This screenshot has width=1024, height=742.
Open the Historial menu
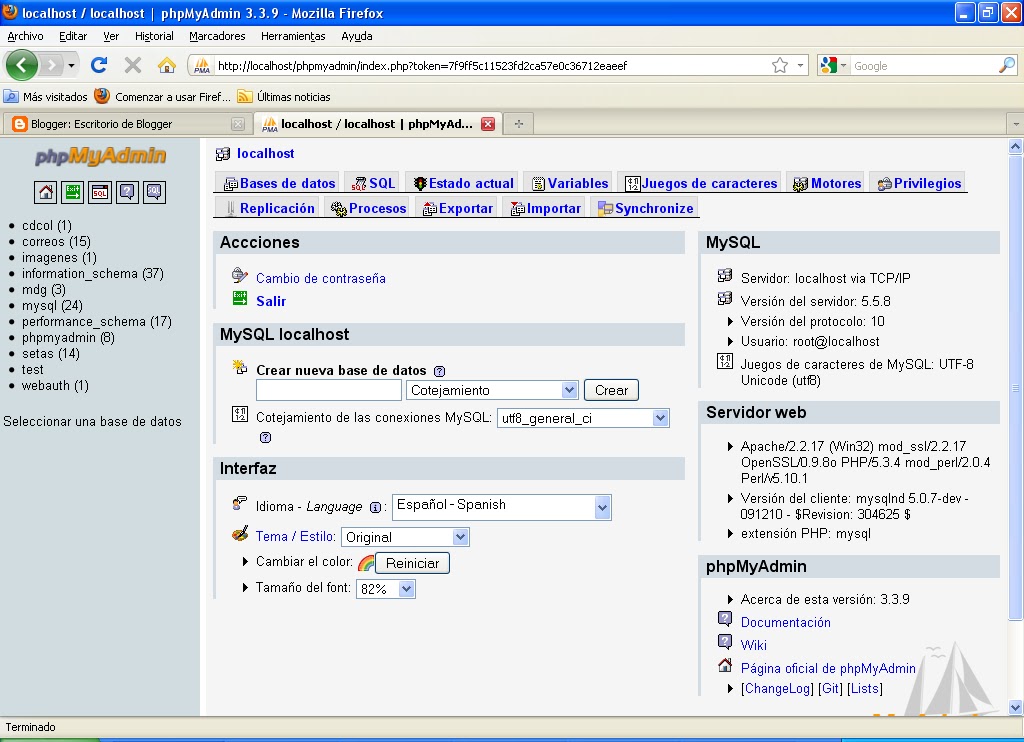tap(154, 36)
